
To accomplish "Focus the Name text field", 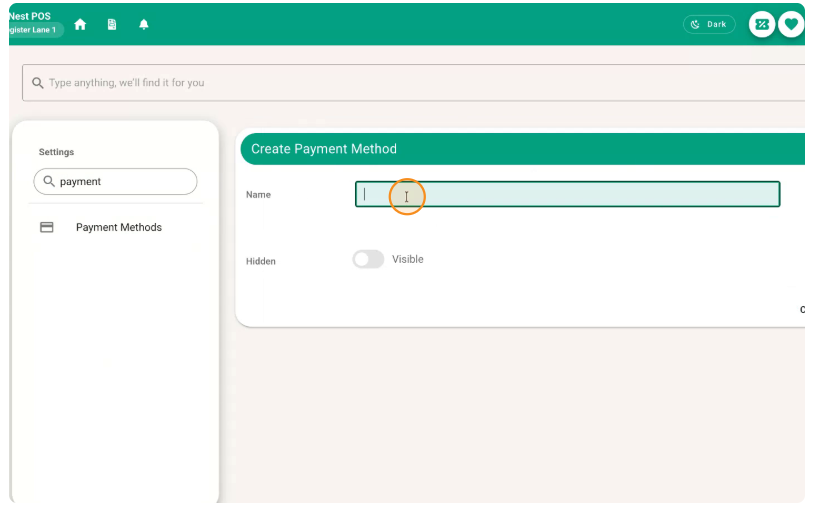I will pyautogui.click(x=567, y=194).
